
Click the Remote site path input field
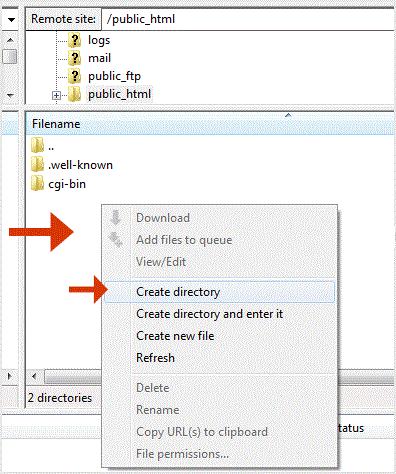[x=248, y=19]
